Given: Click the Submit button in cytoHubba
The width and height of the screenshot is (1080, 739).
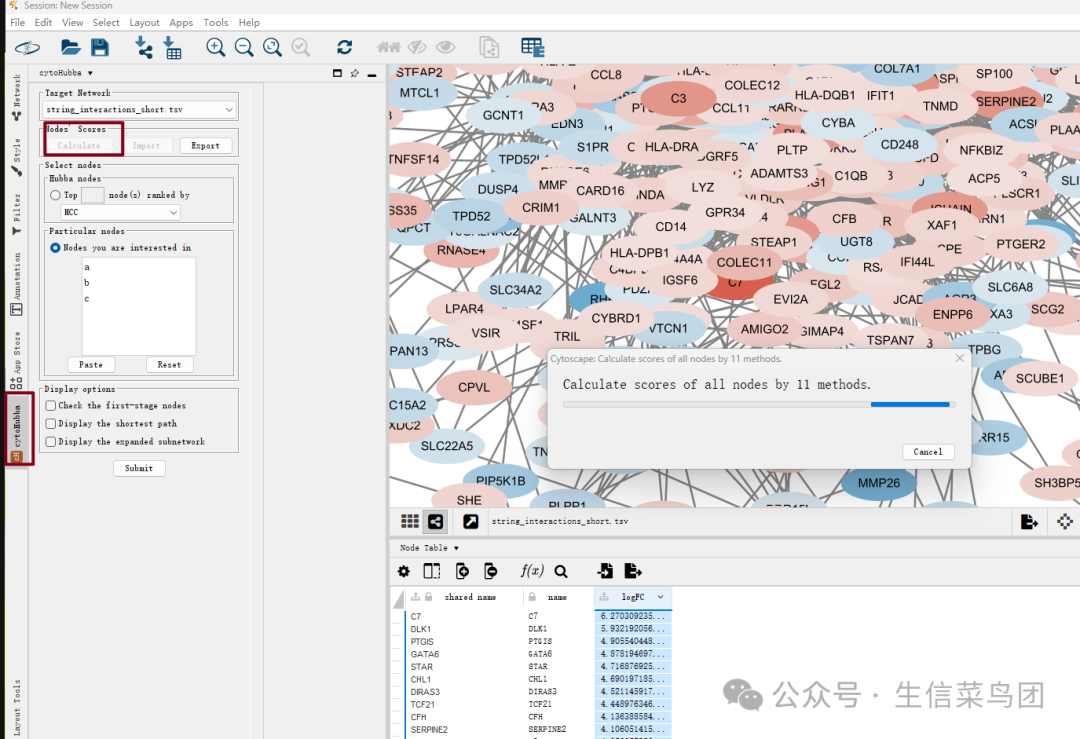Looking at the screenshot, I should point(139,468).
